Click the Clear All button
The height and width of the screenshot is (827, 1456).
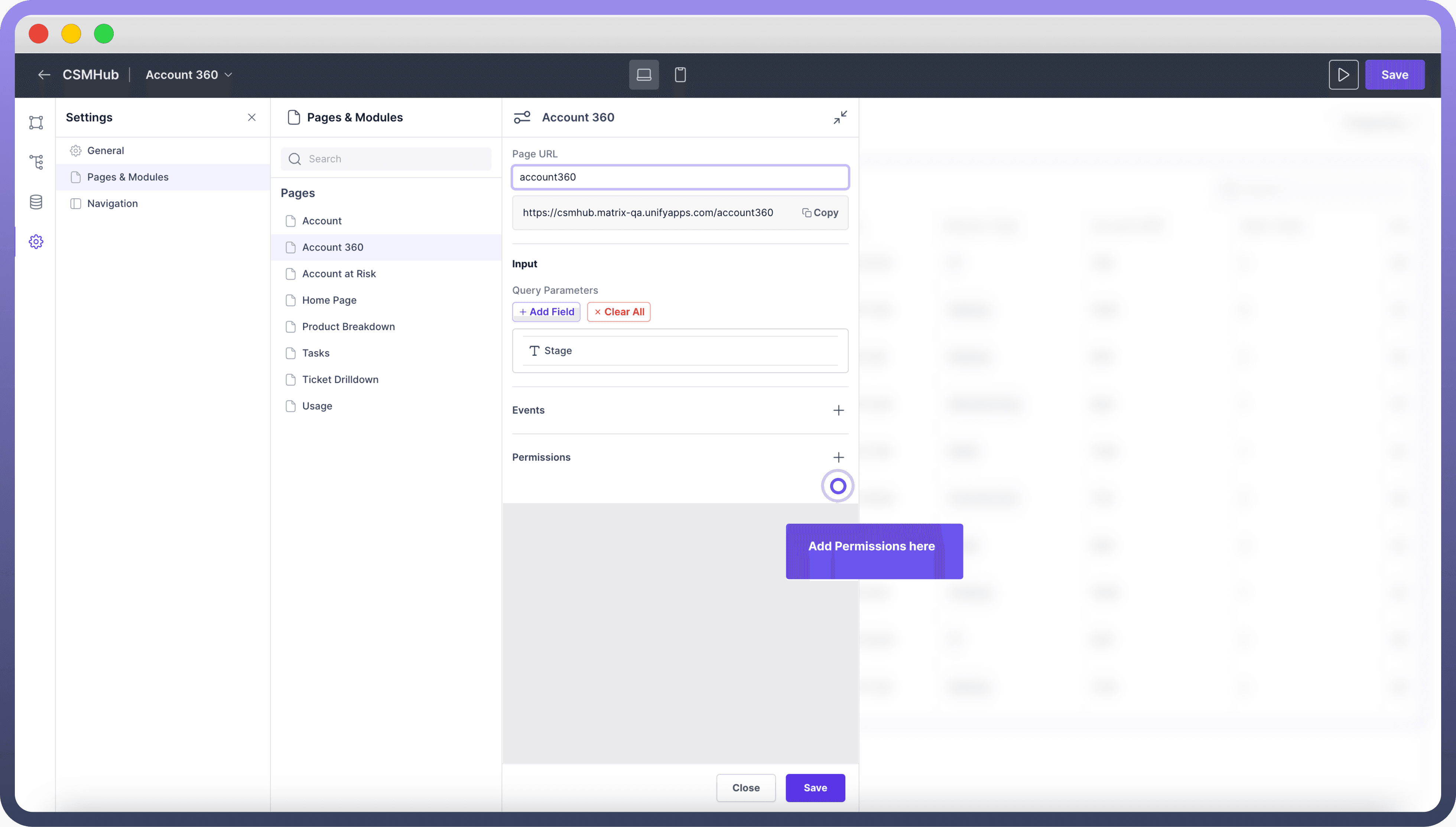[619, 312]
